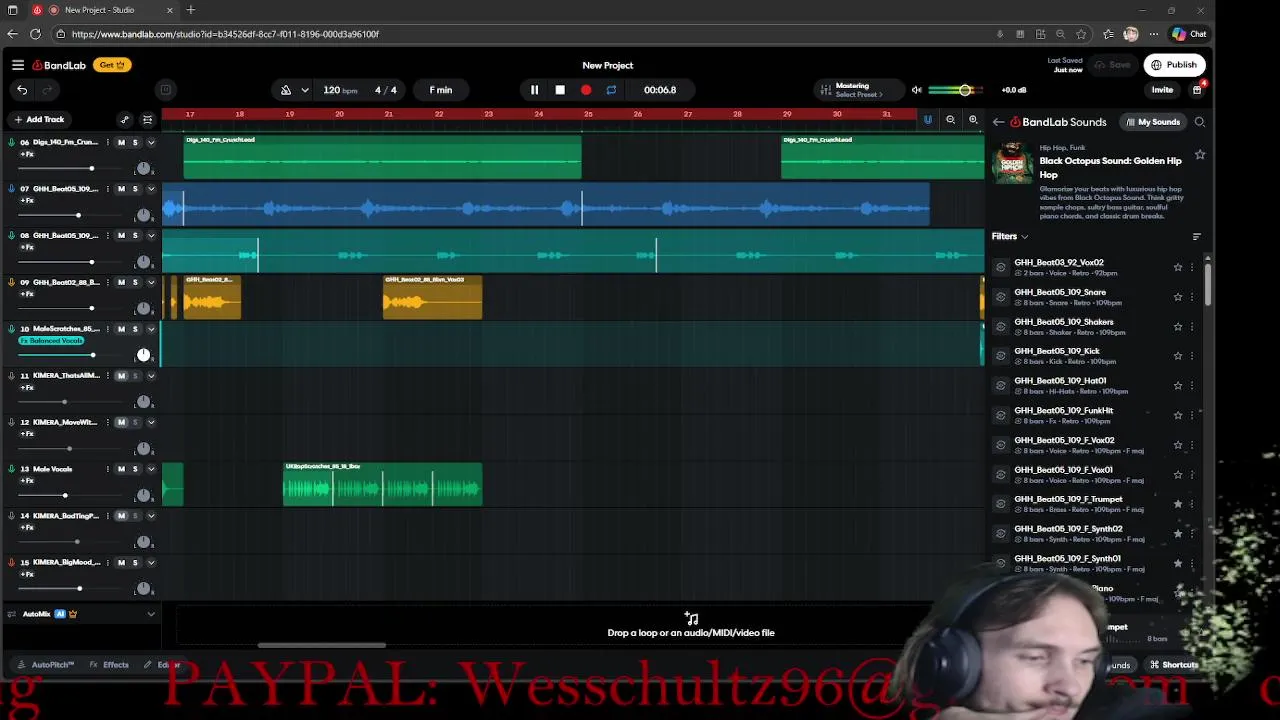Preview GHH_Beat03_92_Vox02 loop
Viewport: 1280px width, 720px height.
click(1000, 267)
